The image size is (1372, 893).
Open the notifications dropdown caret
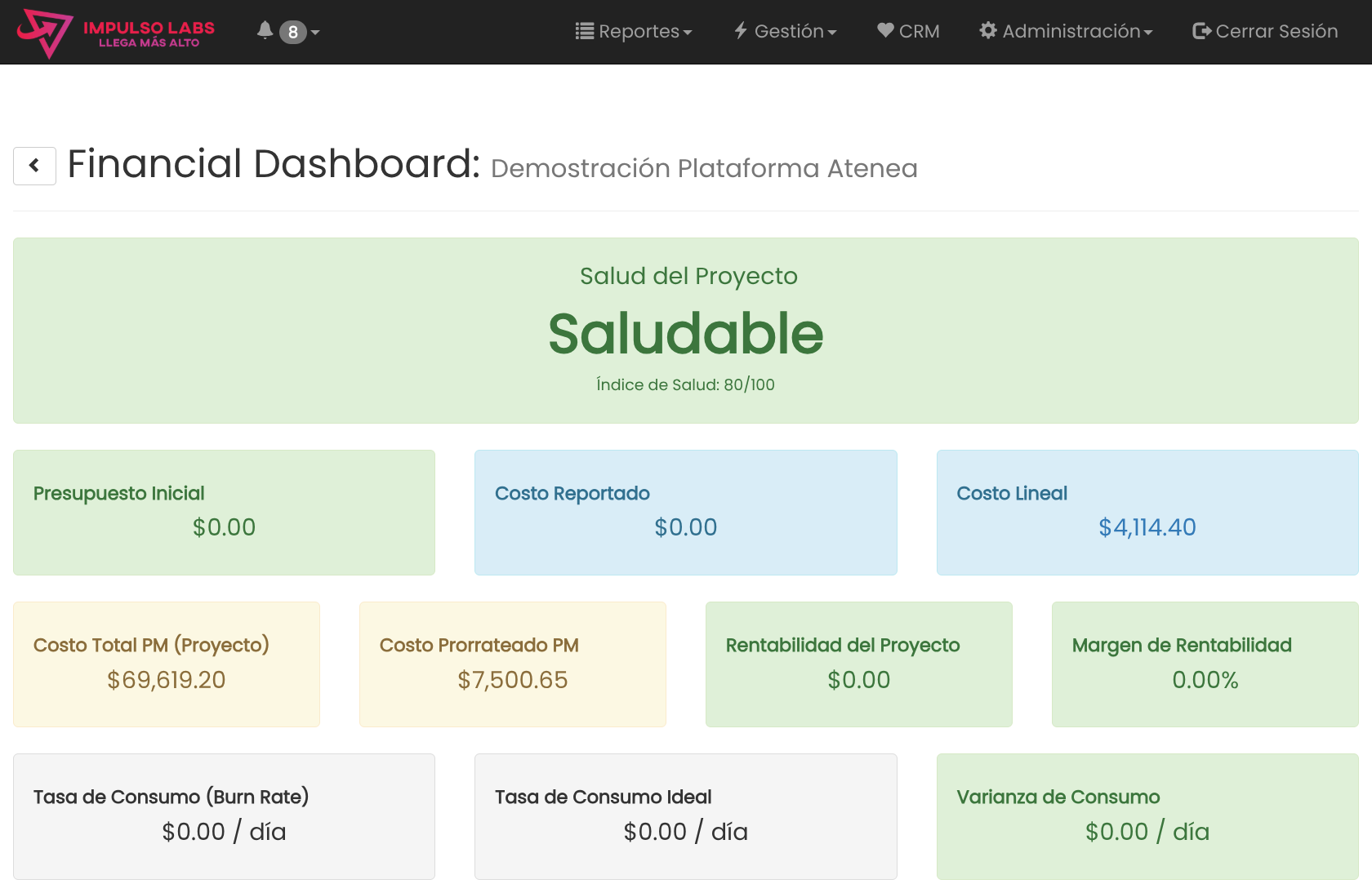(315, 33)
